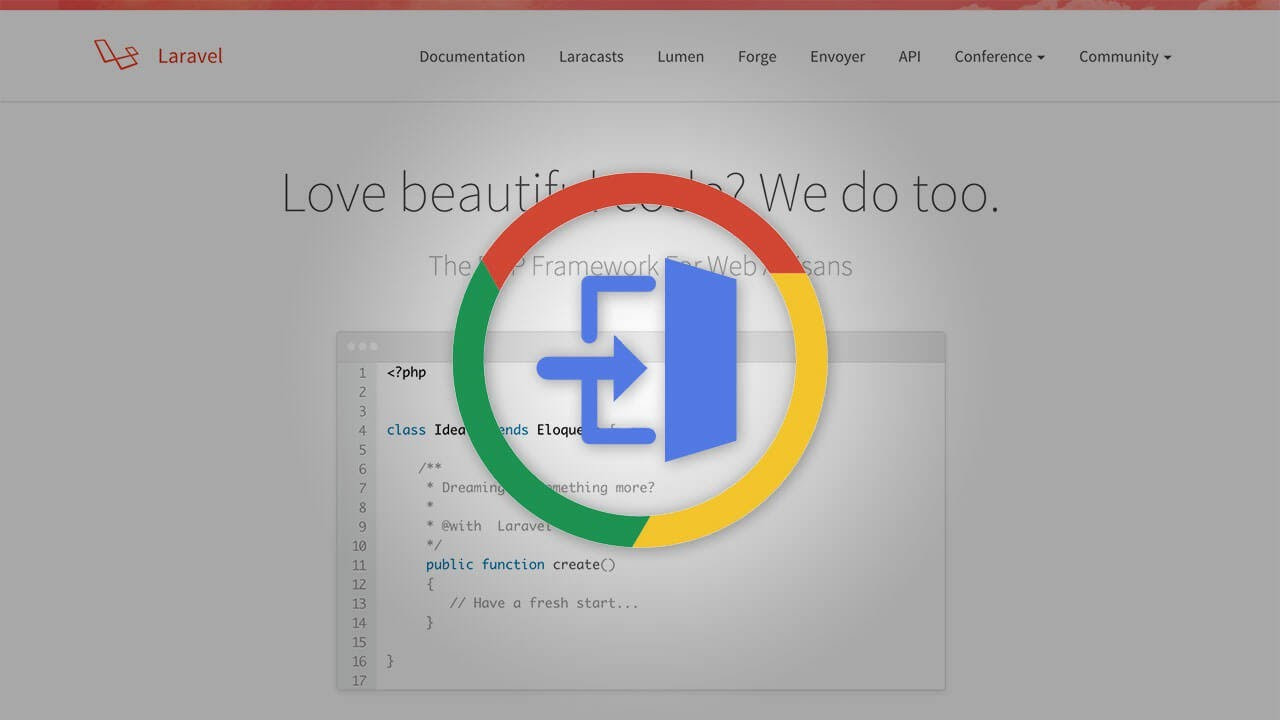
Task: Visit the API nav link
Action: click(x=909, y=57)
